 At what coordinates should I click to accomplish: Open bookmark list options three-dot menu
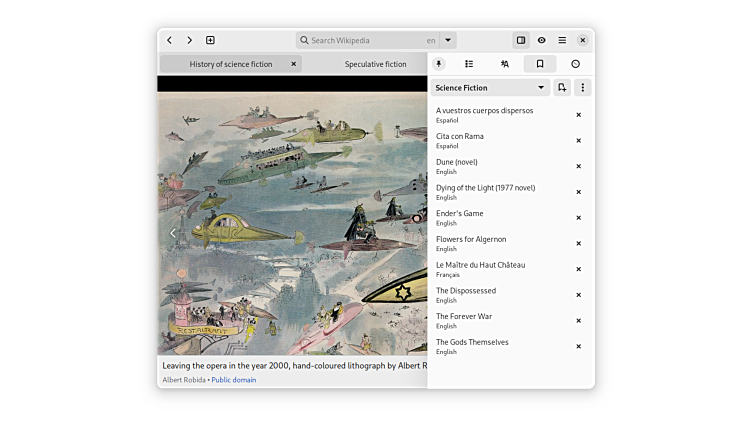pyautogui.click(x=582, y=88)
